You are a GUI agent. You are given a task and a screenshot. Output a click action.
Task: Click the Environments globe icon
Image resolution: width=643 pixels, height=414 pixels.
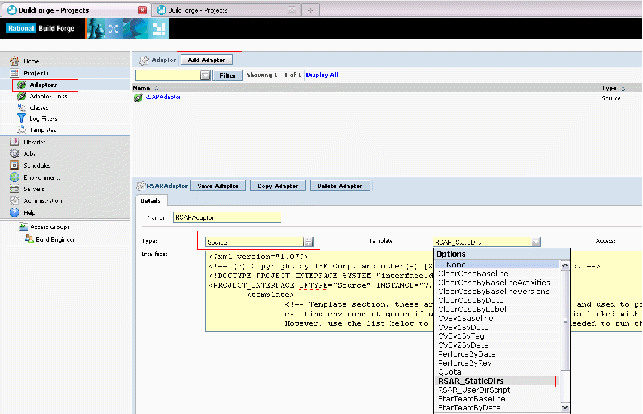coord(14,177)
